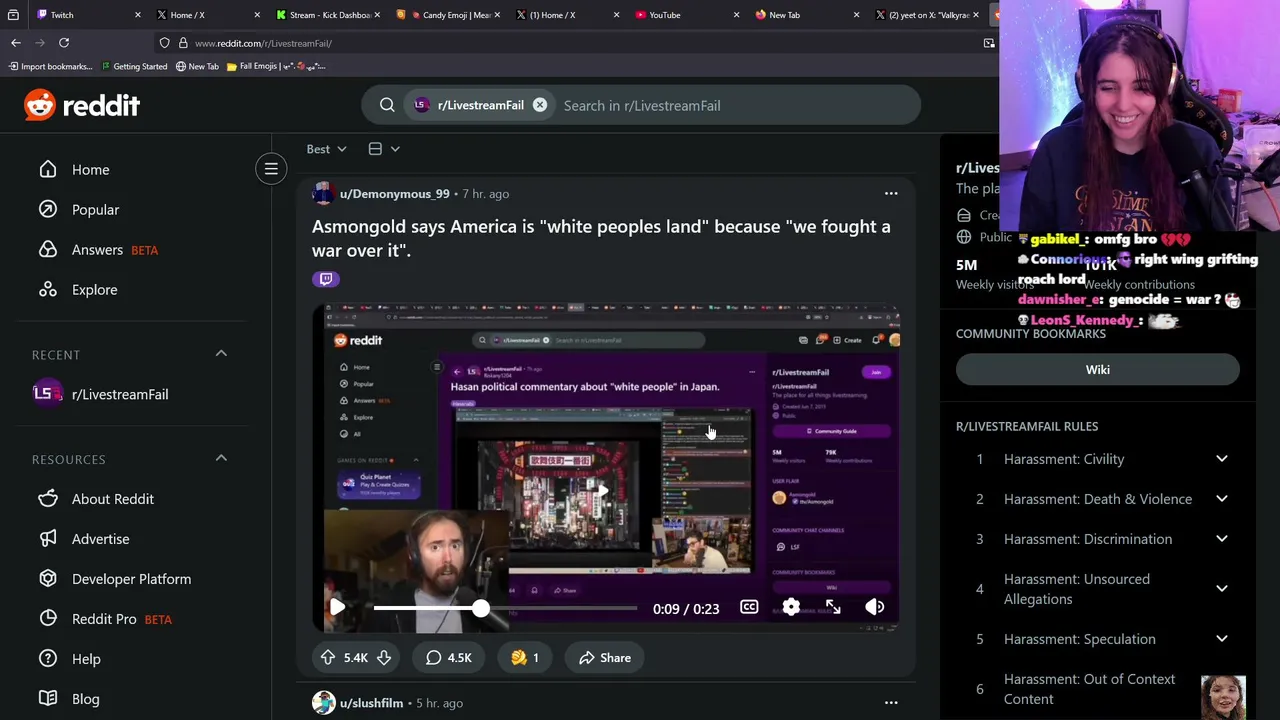Open About Reddit link
The width and height of the screenshot is (1280, 720).
[112, 499]
